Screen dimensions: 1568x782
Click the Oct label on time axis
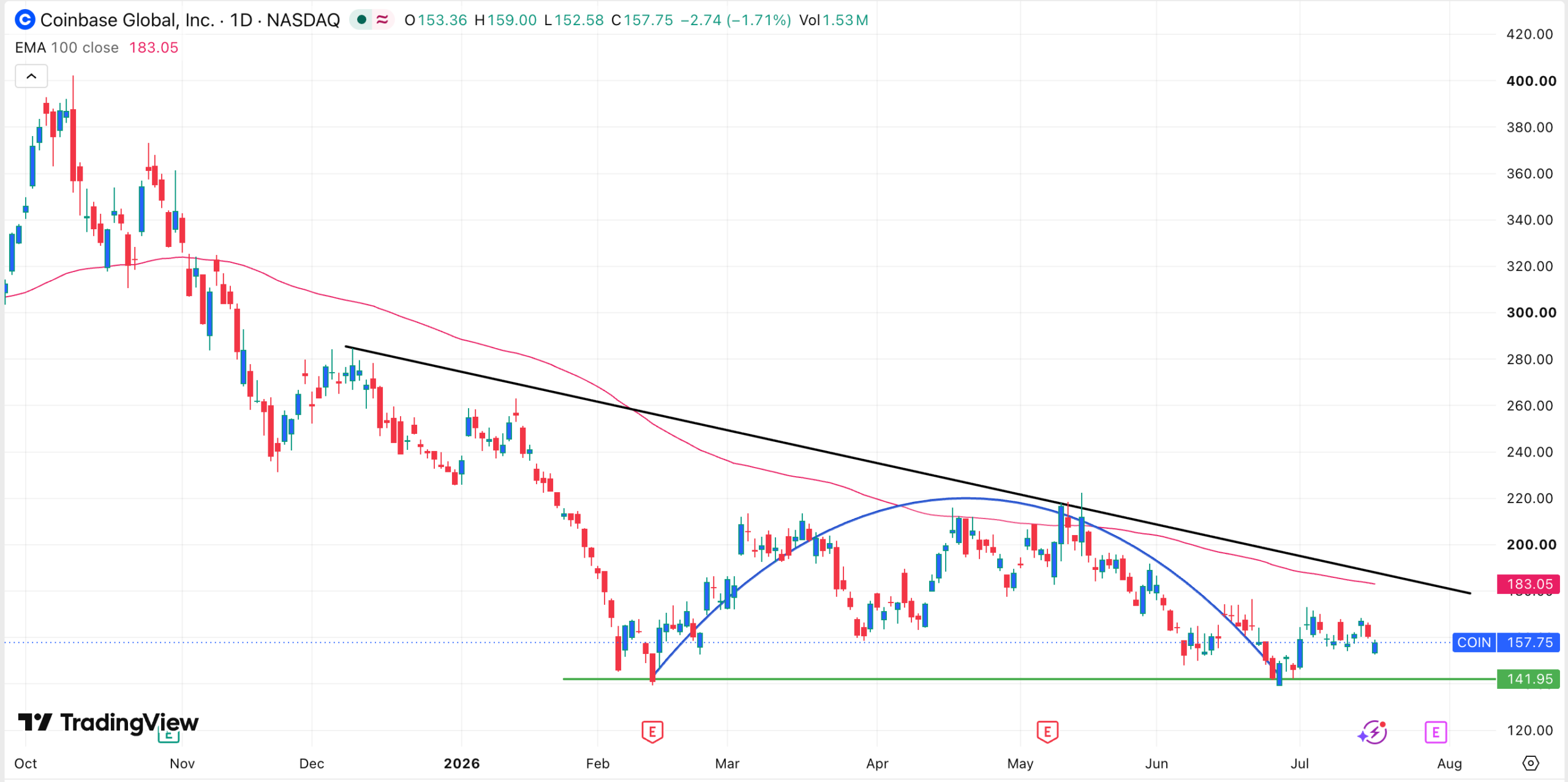point(26,764)
